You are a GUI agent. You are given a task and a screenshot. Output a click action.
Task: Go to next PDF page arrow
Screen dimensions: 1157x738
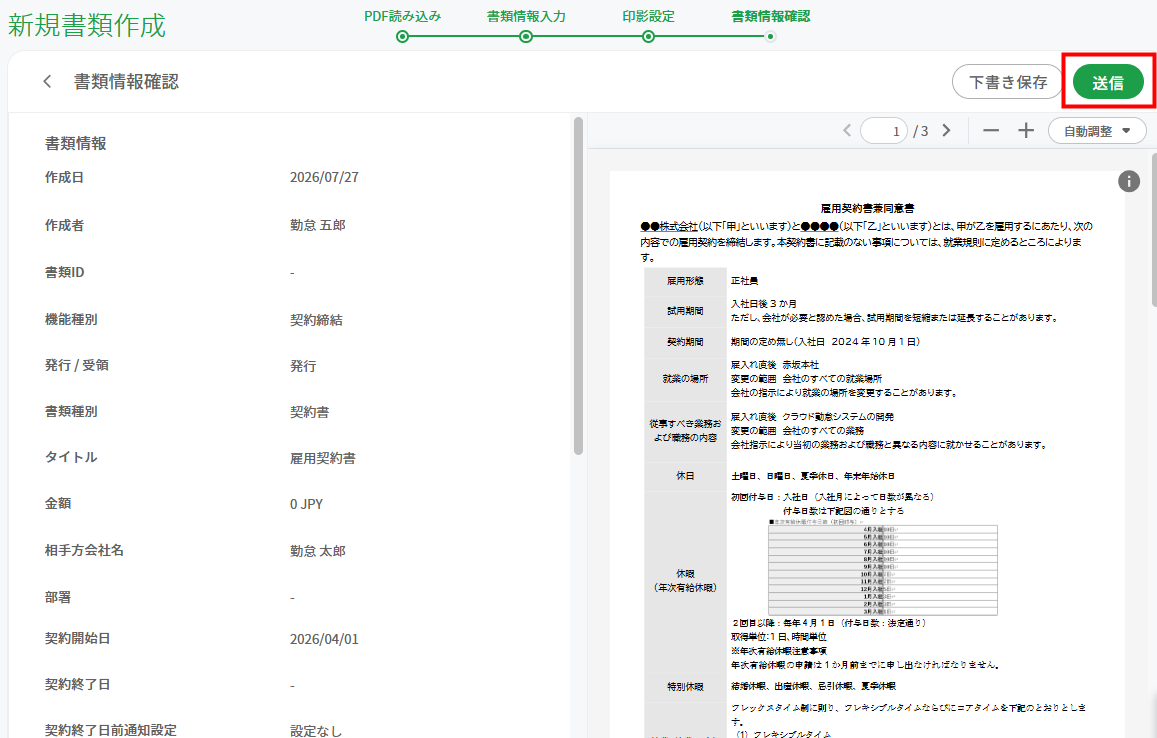click(946, 131)
